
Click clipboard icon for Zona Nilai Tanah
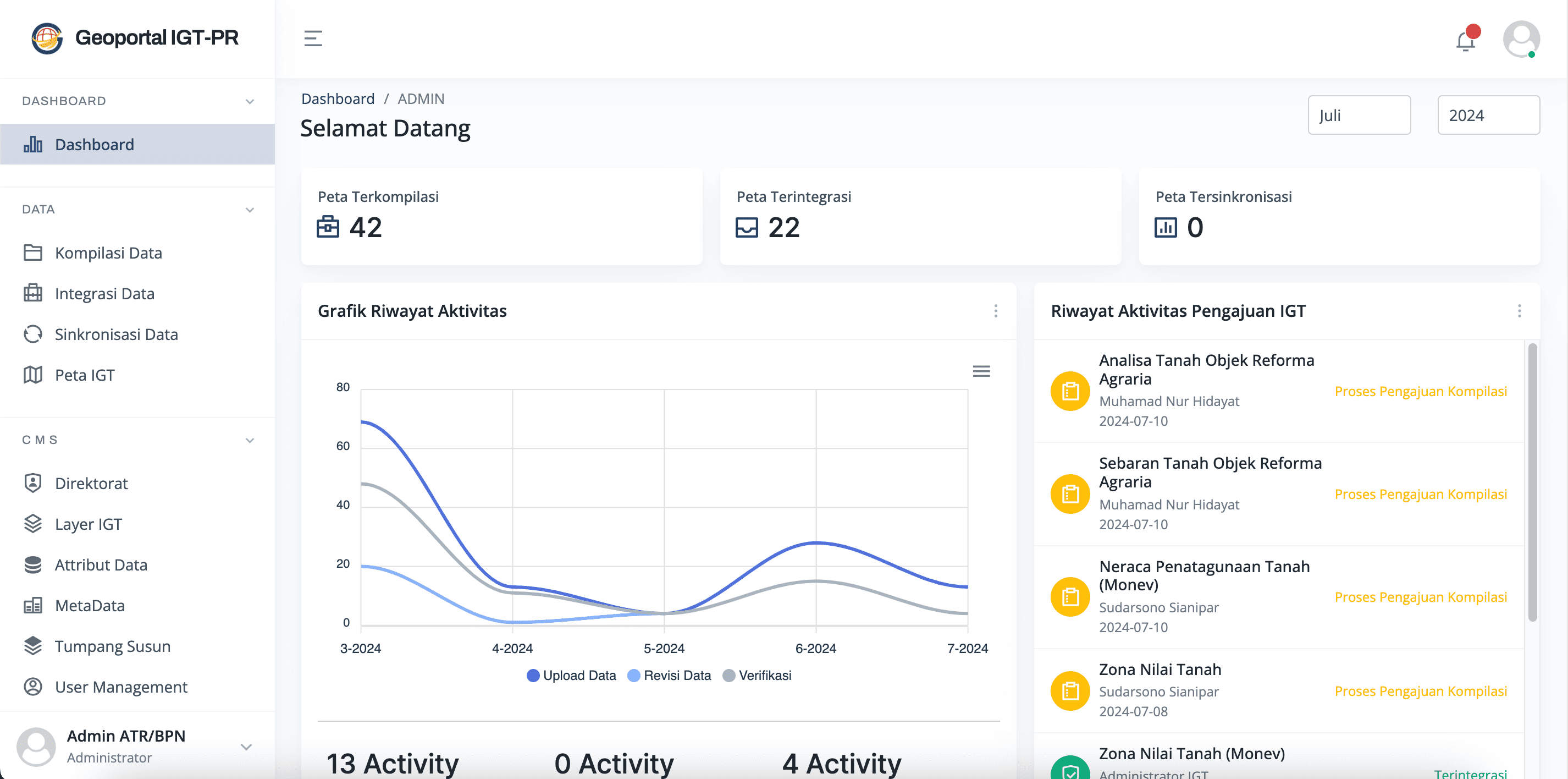coord(1070,692)
